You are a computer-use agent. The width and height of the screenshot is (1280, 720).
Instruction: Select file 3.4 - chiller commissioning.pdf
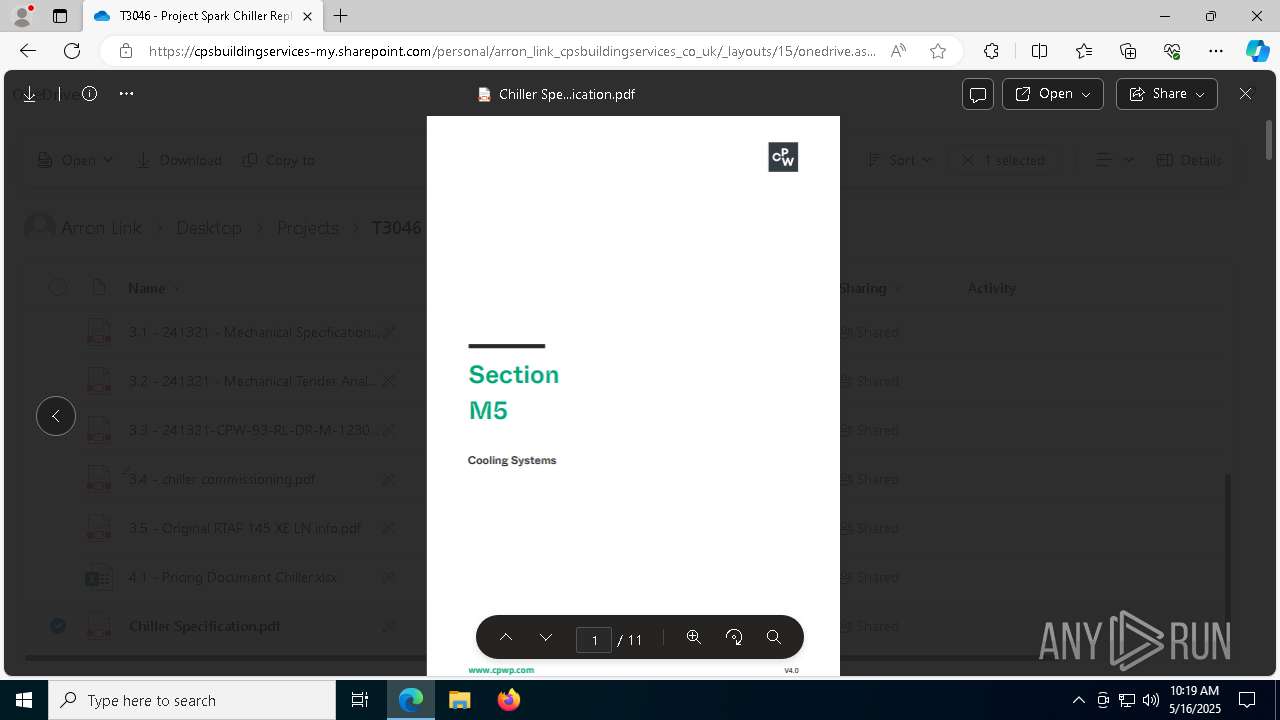point(222,479)
